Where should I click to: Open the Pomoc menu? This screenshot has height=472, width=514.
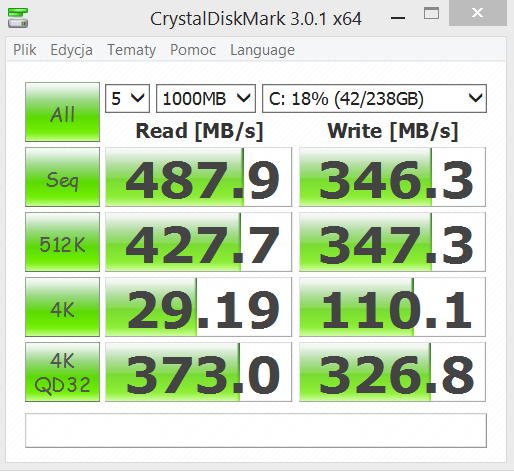tap(193, 50)
